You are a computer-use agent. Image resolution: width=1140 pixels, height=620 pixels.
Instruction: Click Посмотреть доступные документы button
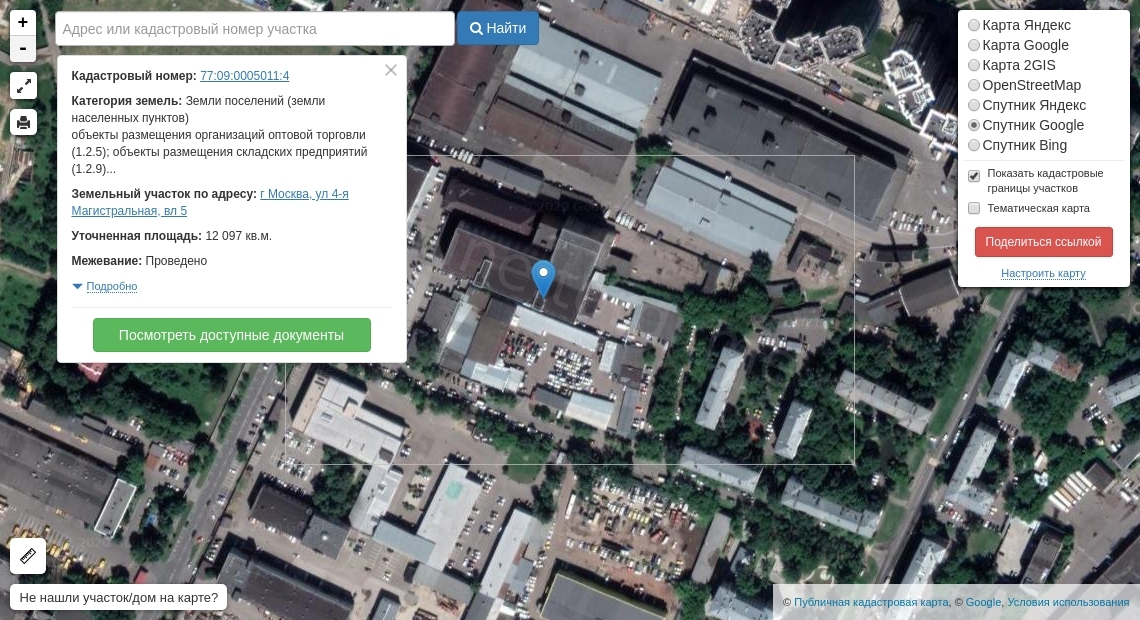pos(231,335)
